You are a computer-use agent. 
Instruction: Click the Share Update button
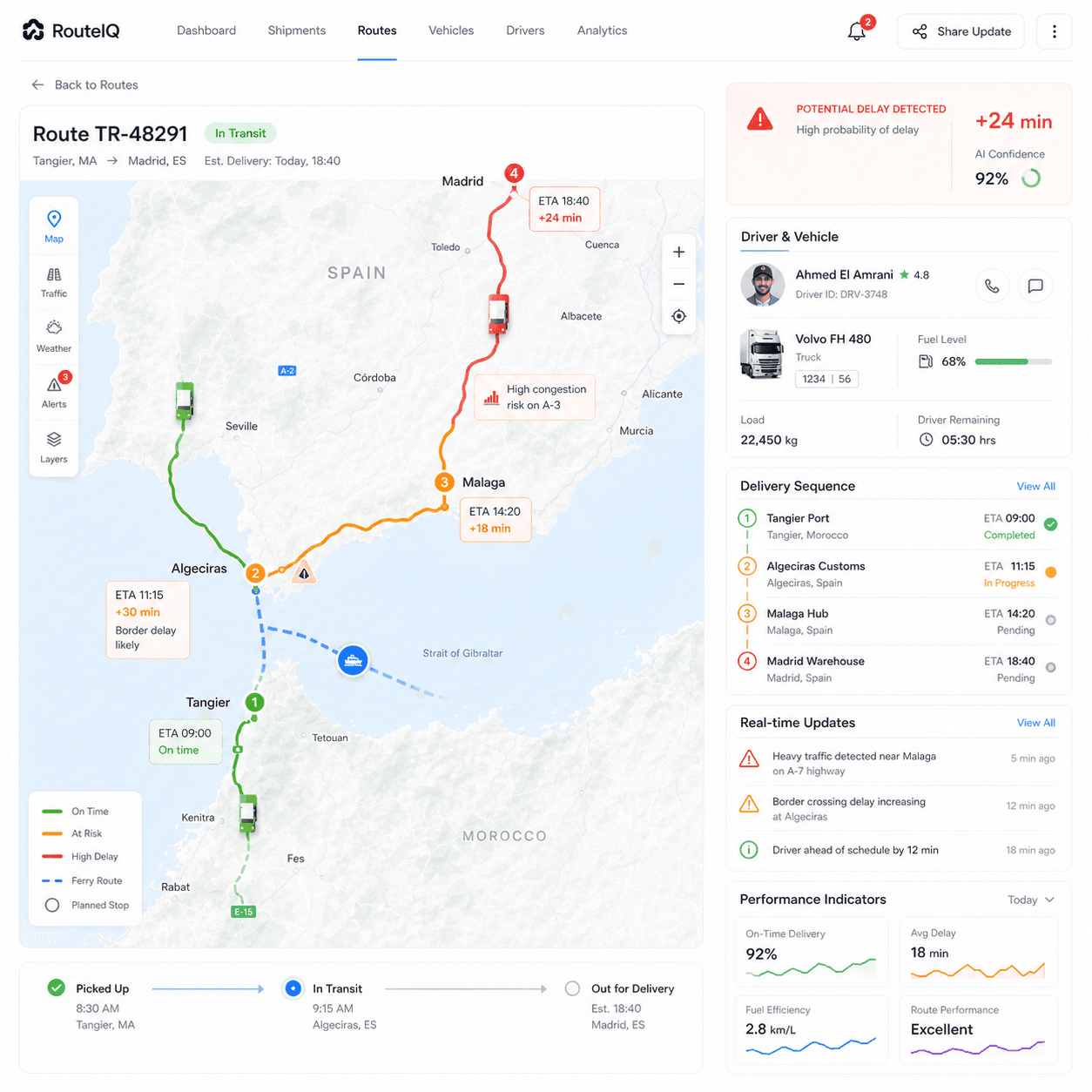(961, 31)
